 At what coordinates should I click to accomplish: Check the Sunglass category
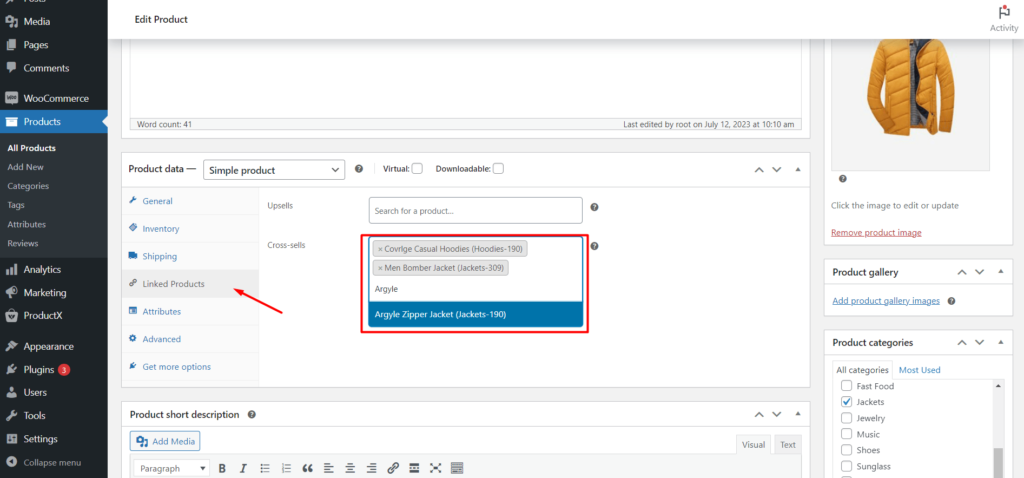(x=846, y=466)
